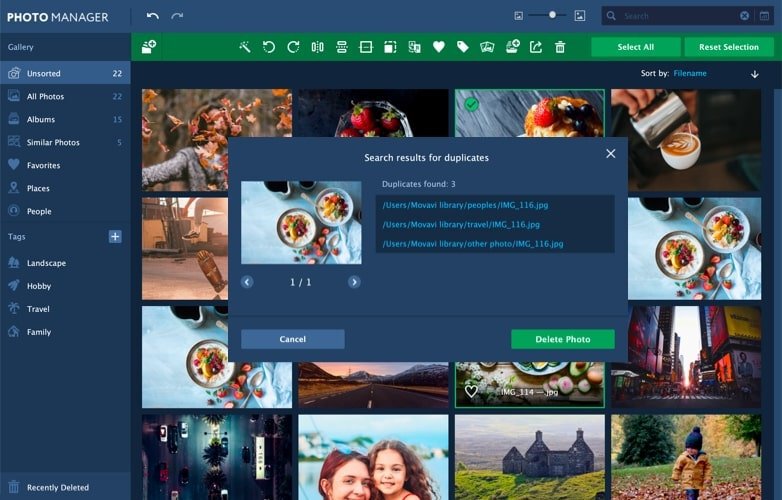Viewport: 782px width, 500px height.
Task: Open the Sort by Filename dropdown
Action: (689, 74)
